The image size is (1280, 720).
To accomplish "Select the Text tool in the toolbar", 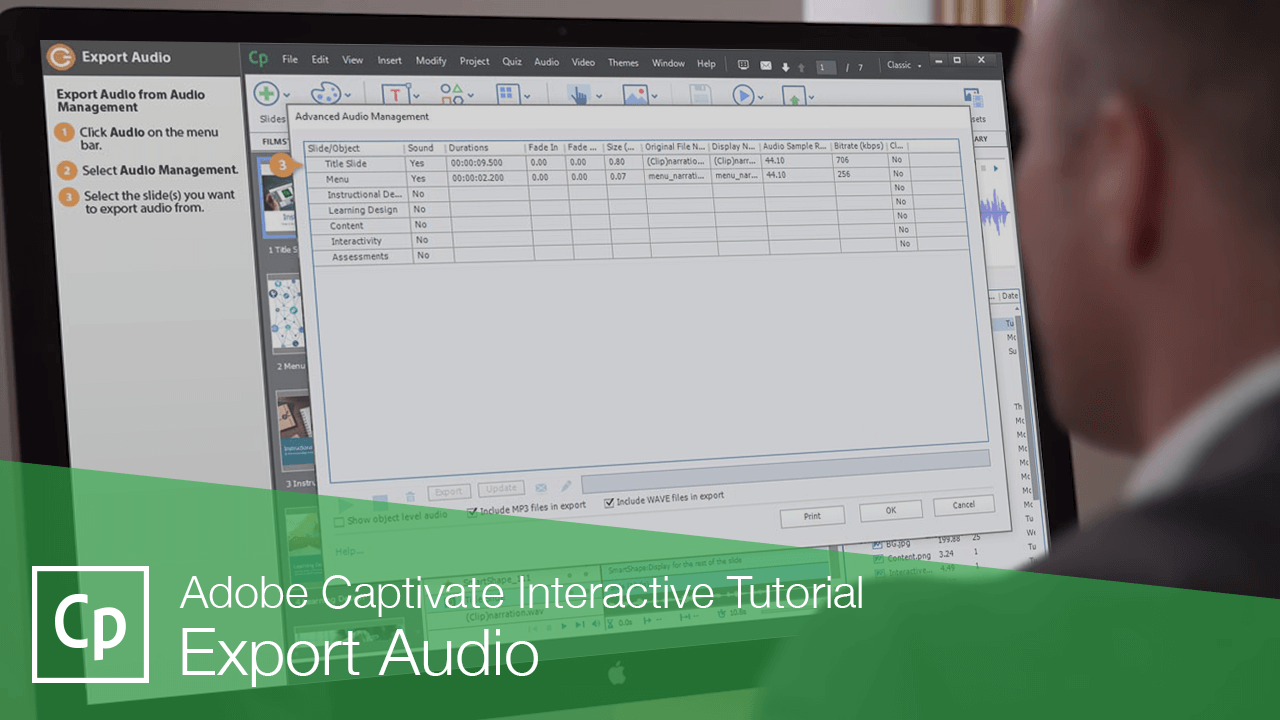I will [x=395, y=93].
